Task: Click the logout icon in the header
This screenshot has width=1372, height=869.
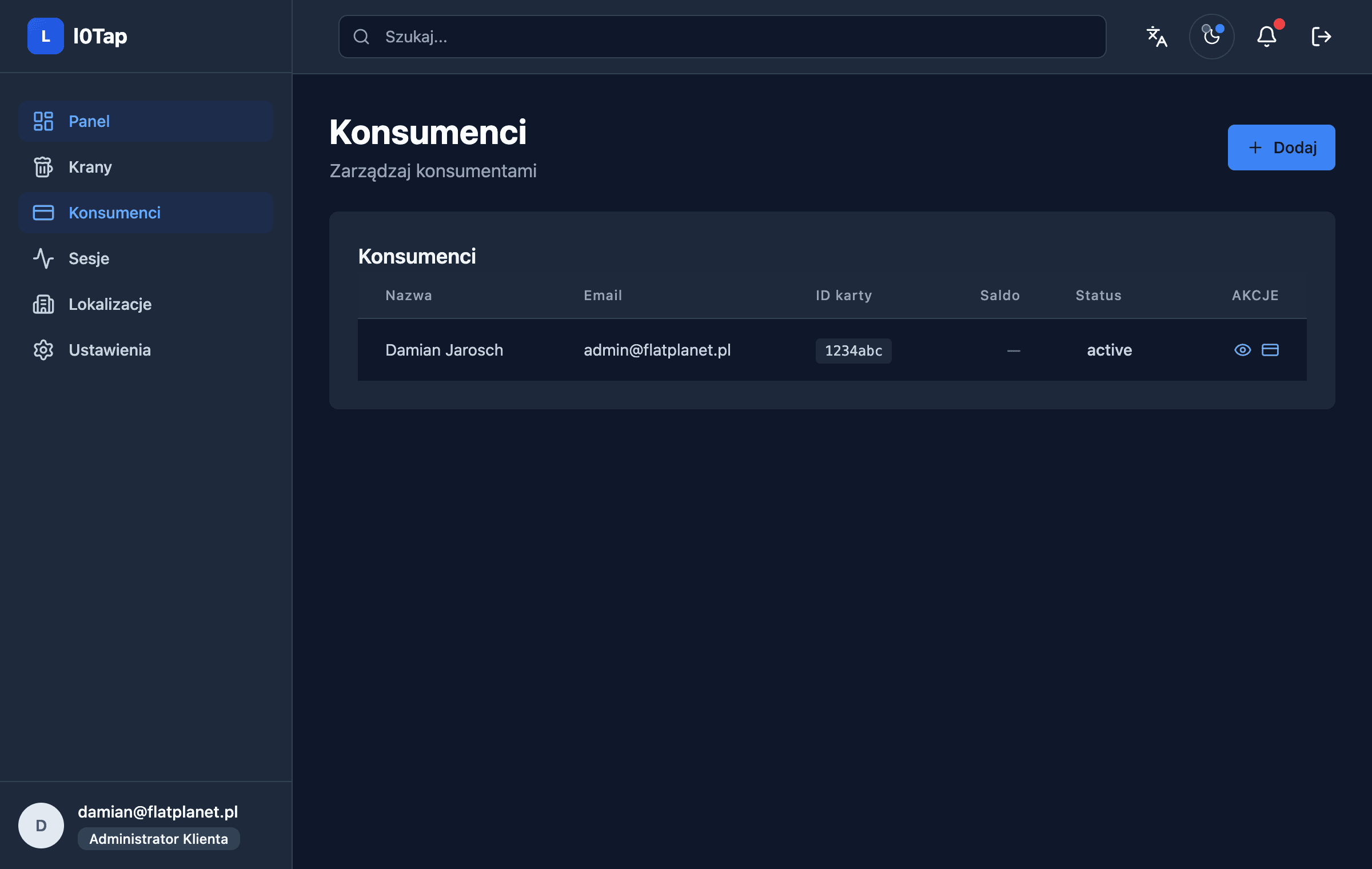Action: pyautogui.click(x=1321, y=37)
